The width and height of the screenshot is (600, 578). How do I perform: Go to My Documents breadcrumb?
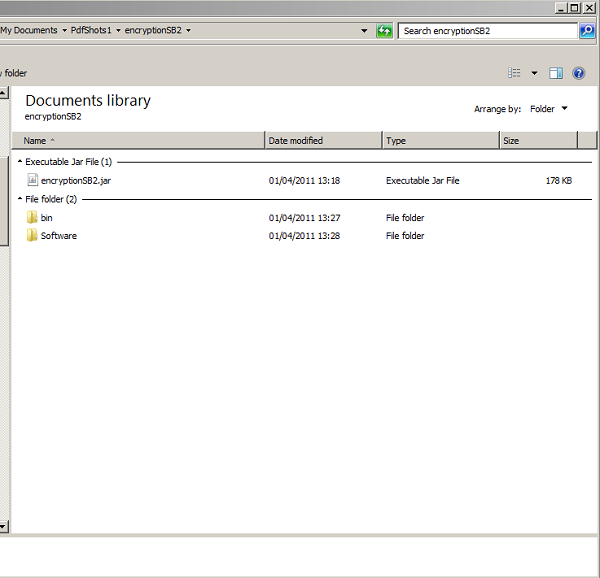pos(29,30)
